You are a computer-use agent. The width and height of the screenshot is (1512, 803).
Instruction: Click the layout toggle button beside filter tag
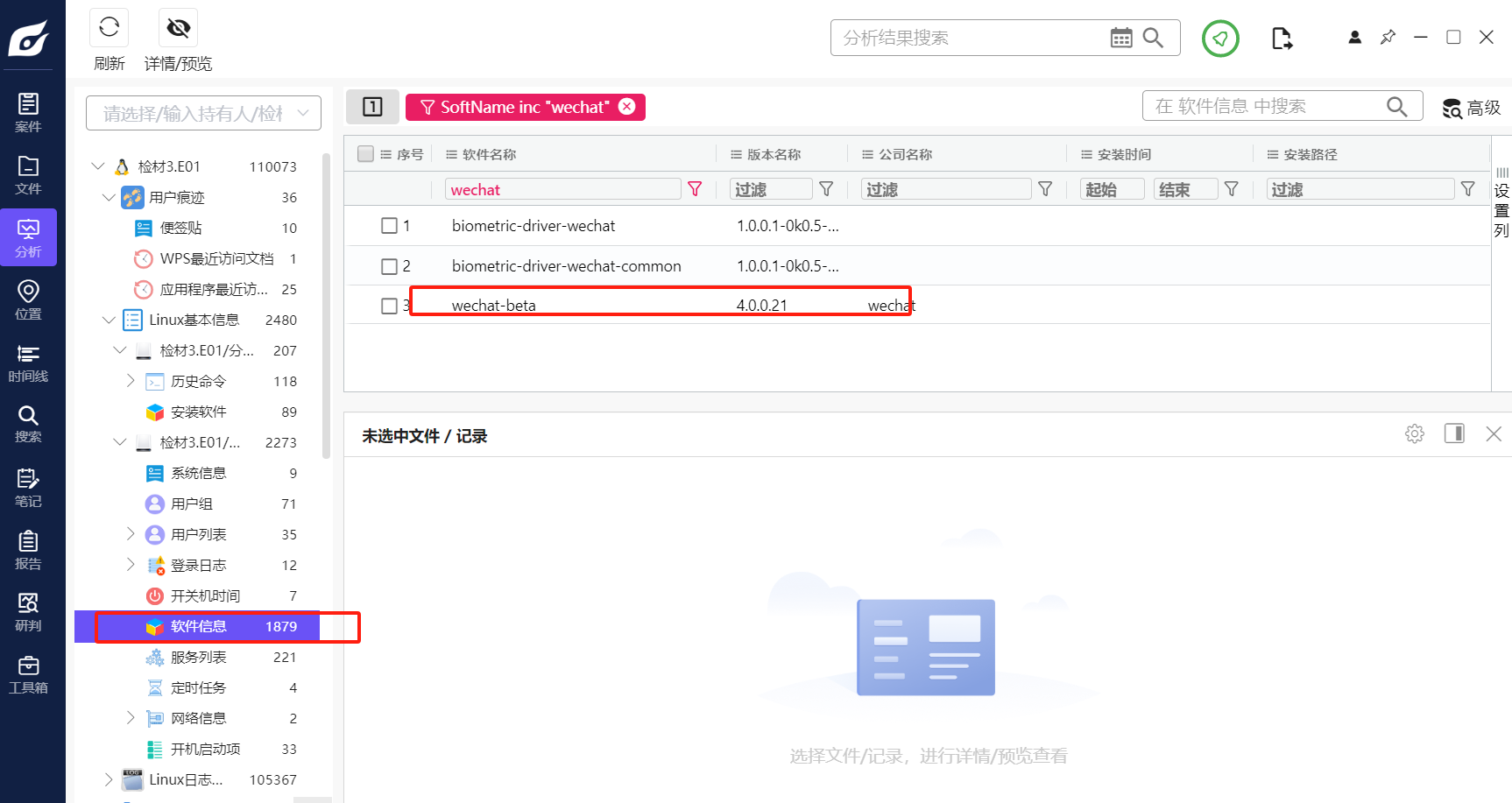point(372,107)
